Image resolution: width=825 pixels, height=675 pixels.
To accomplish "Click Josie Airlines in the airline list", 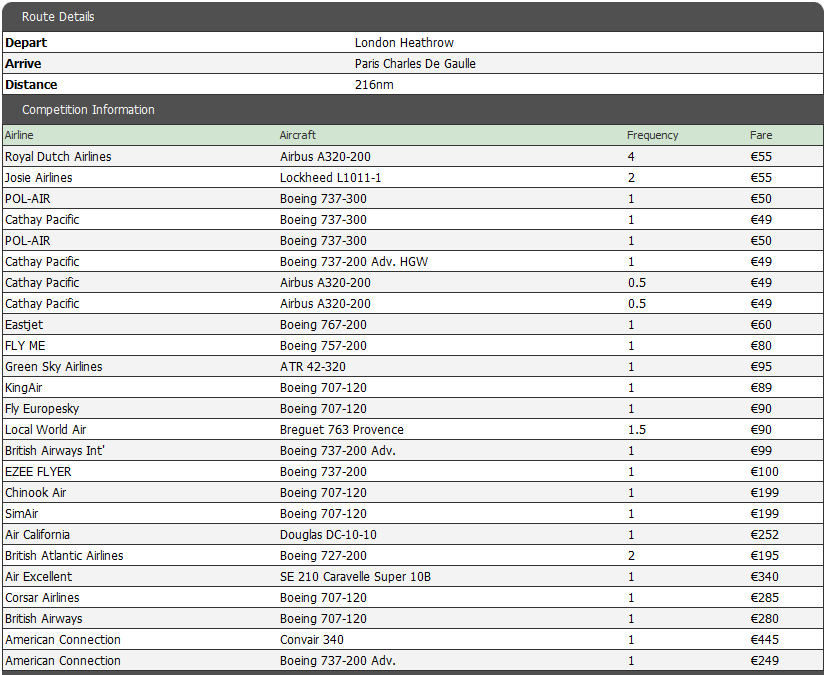I will pos(38,177).
